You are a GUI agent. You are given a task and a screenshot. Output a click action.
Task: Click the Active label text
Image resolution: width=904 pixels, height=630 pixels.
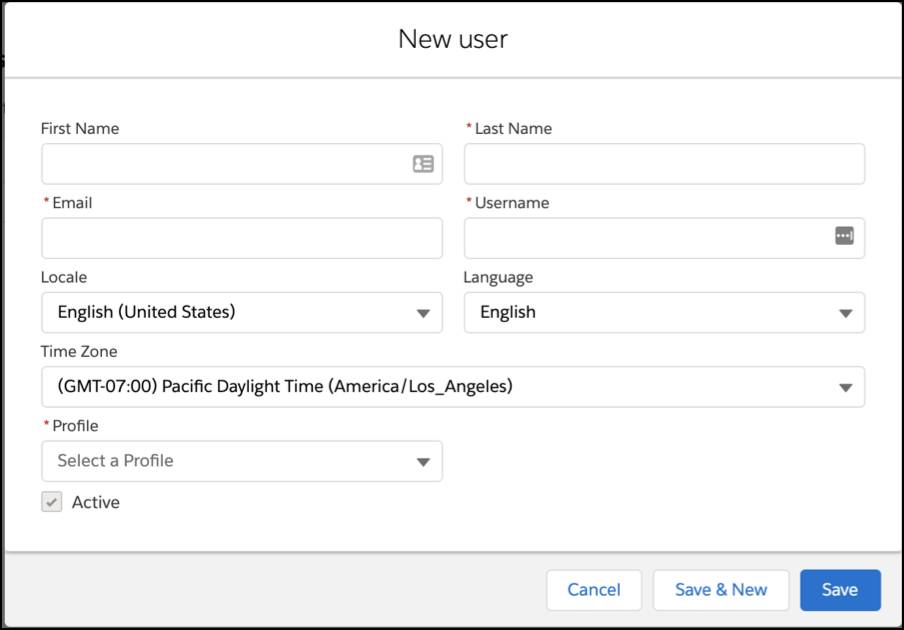click(x=96, y=502)
